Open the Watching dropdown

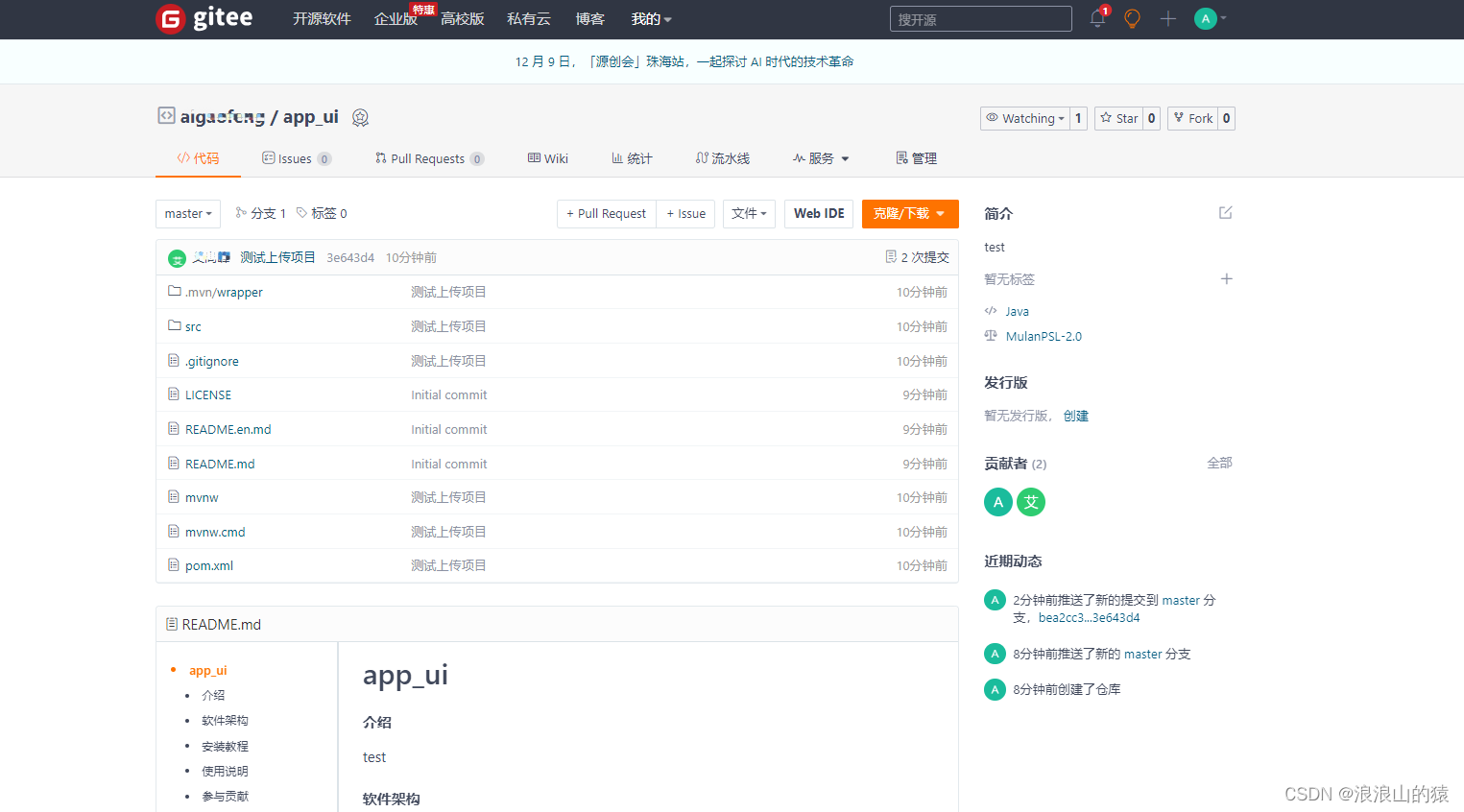coord(1024,118)
